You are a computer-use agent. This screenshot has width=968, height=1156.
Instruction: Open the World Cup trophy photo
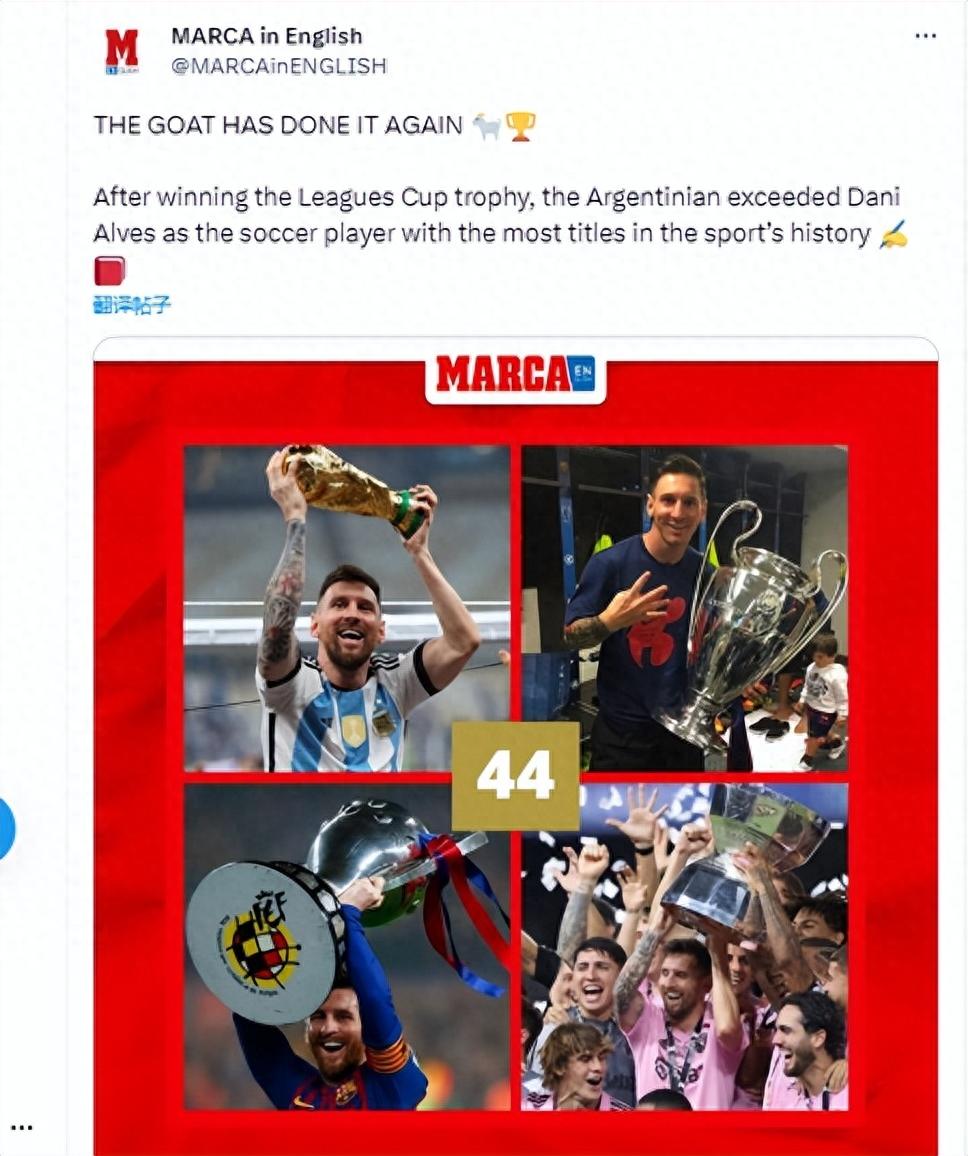pos(347,608)
